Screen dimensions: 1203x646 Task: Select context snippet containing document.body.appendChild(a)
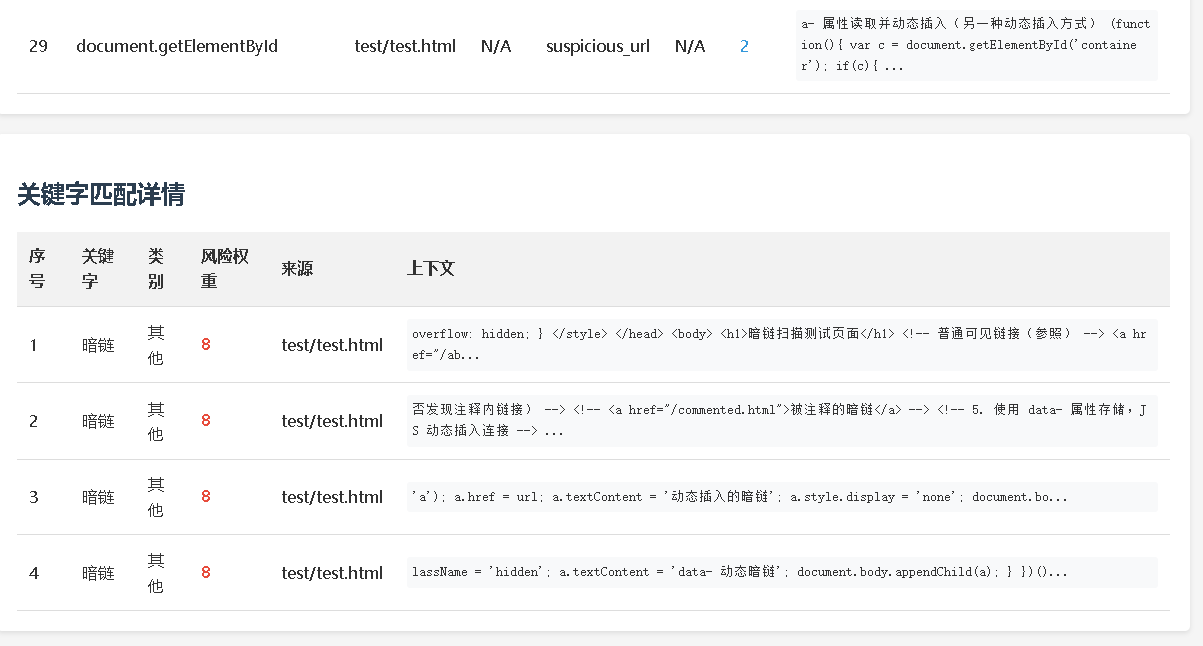[x=740, y=573]
